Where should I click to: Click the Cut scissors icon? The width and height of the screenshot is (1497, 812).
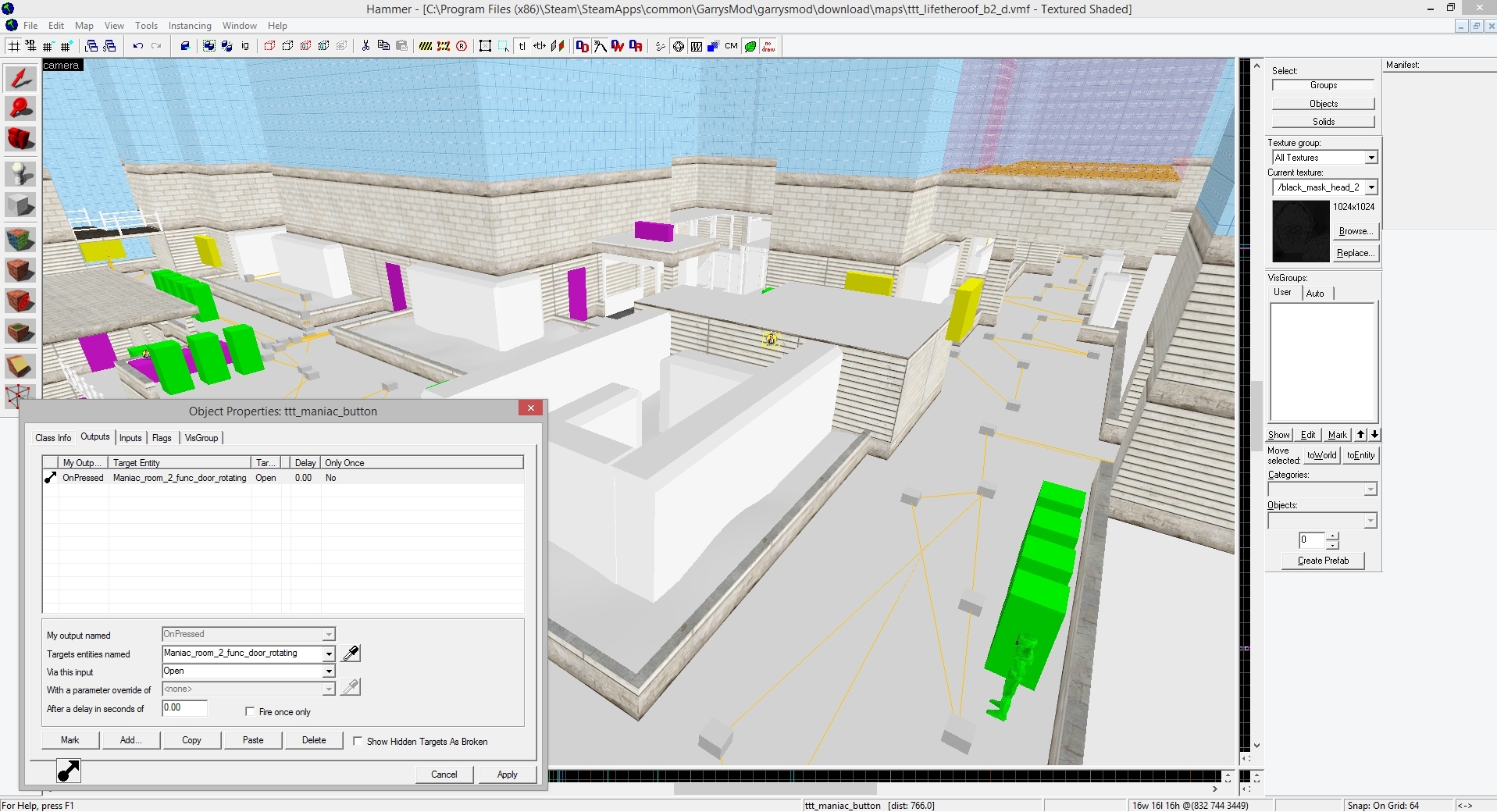click(365, 46)
